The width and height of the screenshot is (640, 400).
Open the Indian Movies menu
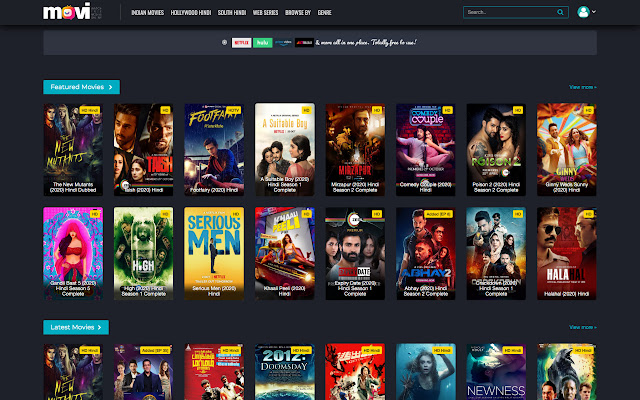pos(148,13)
